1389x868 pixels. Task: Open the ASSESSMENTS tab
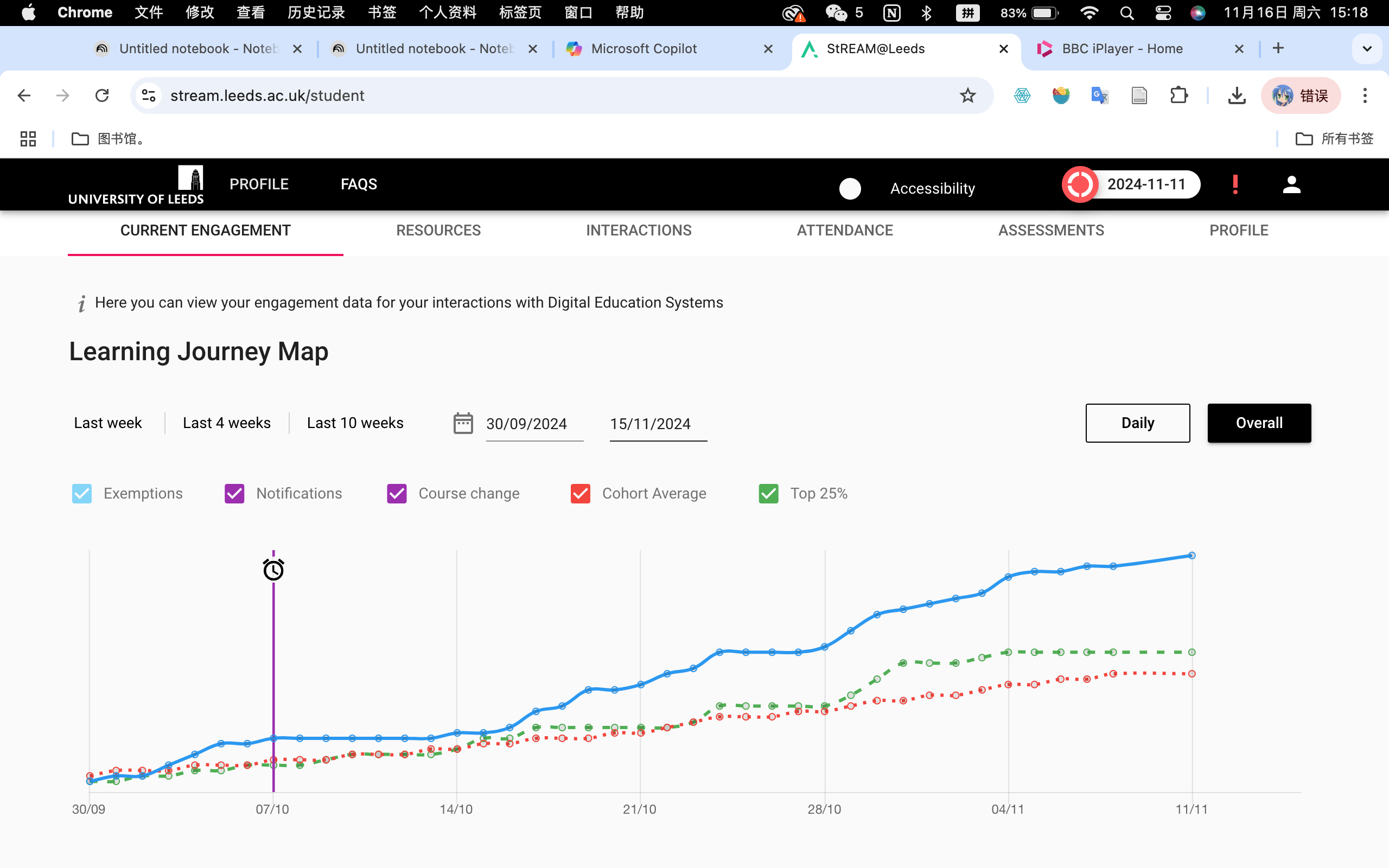click(x=1051, y=230)
